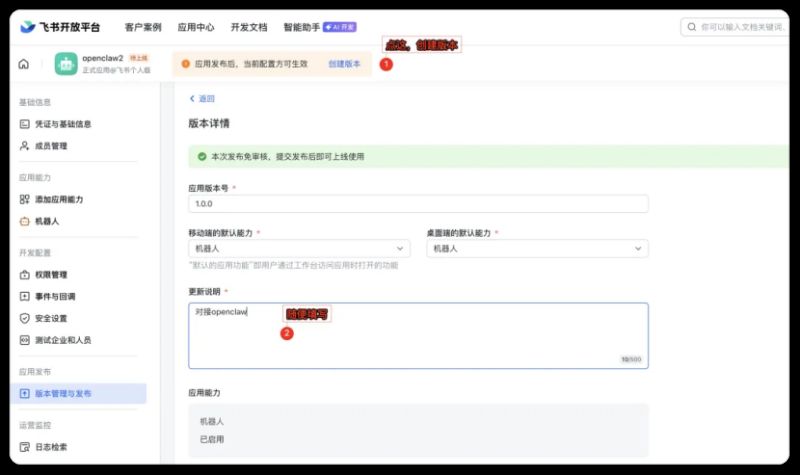Click the AI 开发 badge
Image resolution: width=800 pixels, height=475 pixels.
(x=340, y=27)
